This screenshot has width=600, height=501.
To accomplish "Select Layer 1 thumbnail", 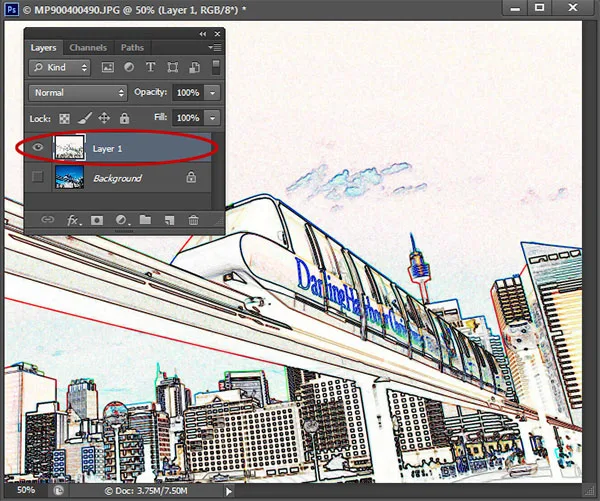I will [x=69, y=147].
